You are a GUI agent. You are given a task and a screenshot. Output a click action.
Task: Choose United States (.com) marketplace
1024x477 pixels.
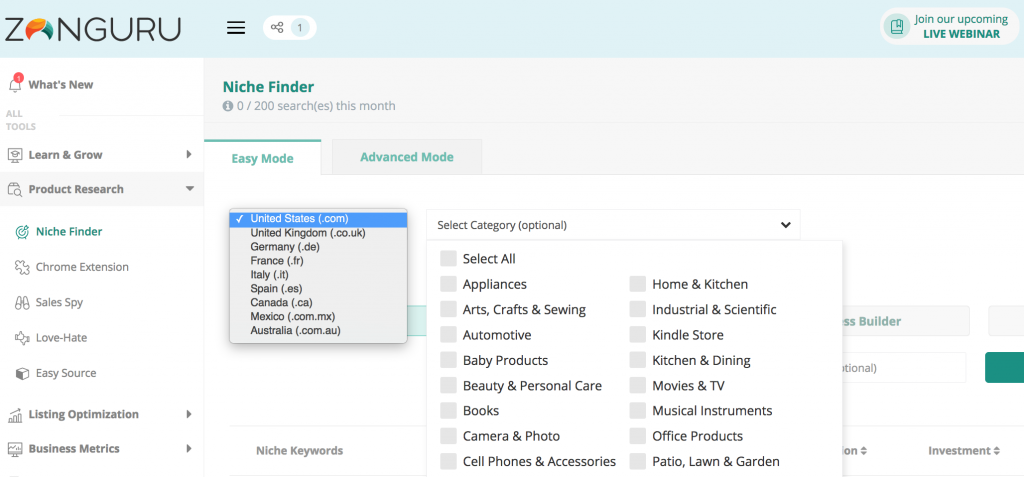(x=319, y=219)
